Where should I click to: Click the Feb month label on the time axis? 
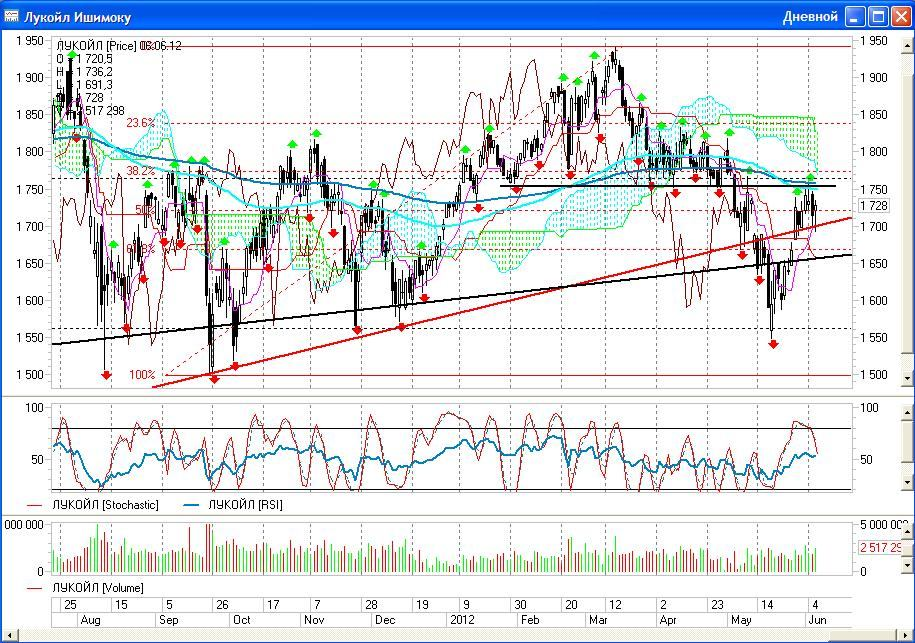pyautogui.click(x=530, y=620)
